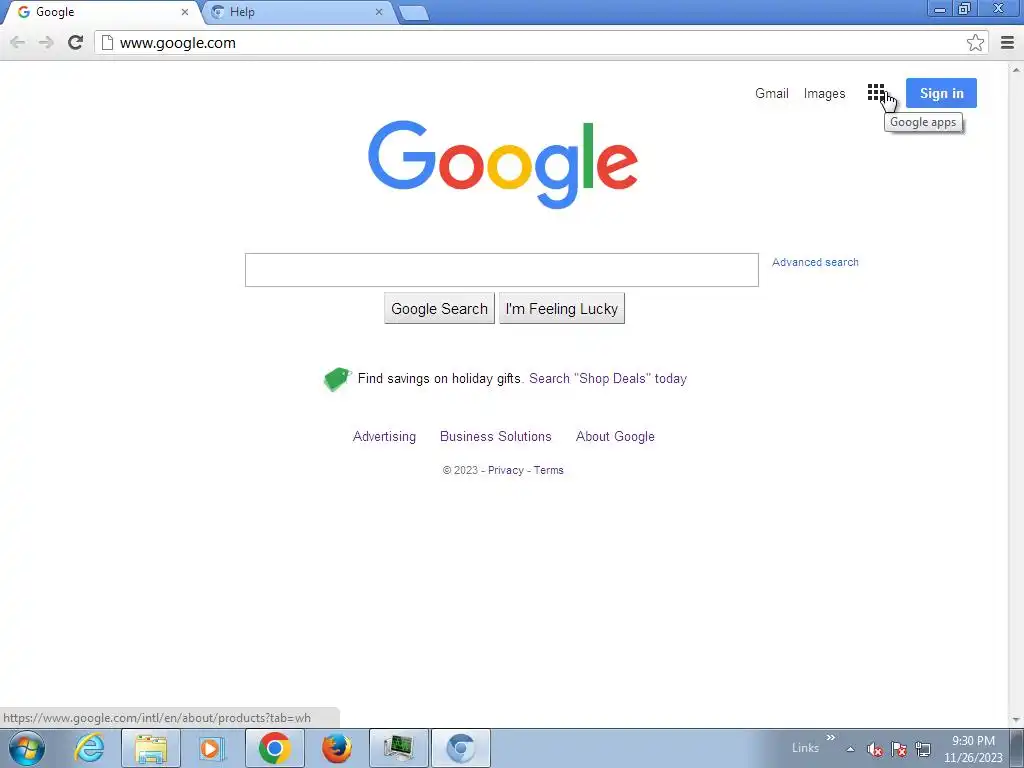
Task: Click the Show desktop strip
Action: pyautogui.click(x=1017, y=748)
